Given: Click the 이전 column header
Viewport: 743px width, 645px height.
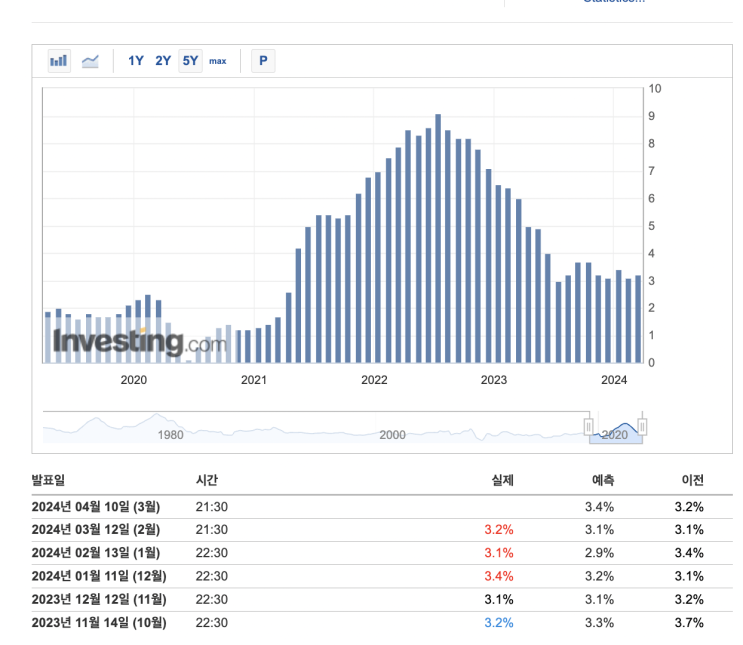Looking at the screenshot, I should tap(693, 480).
